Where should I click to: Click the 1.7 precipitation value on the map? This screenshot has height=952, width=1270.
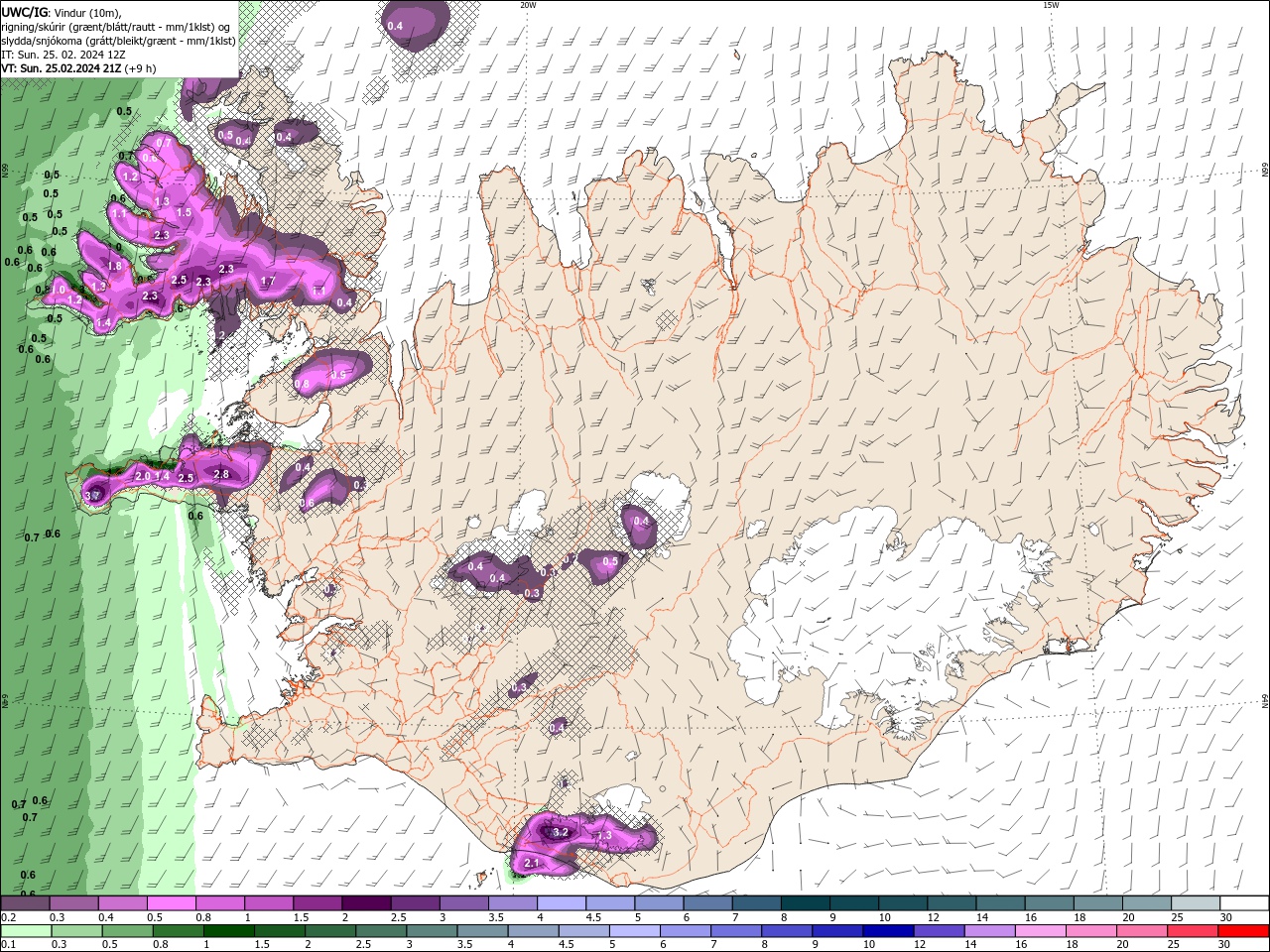pyautogui.click(x=267, y=282)
